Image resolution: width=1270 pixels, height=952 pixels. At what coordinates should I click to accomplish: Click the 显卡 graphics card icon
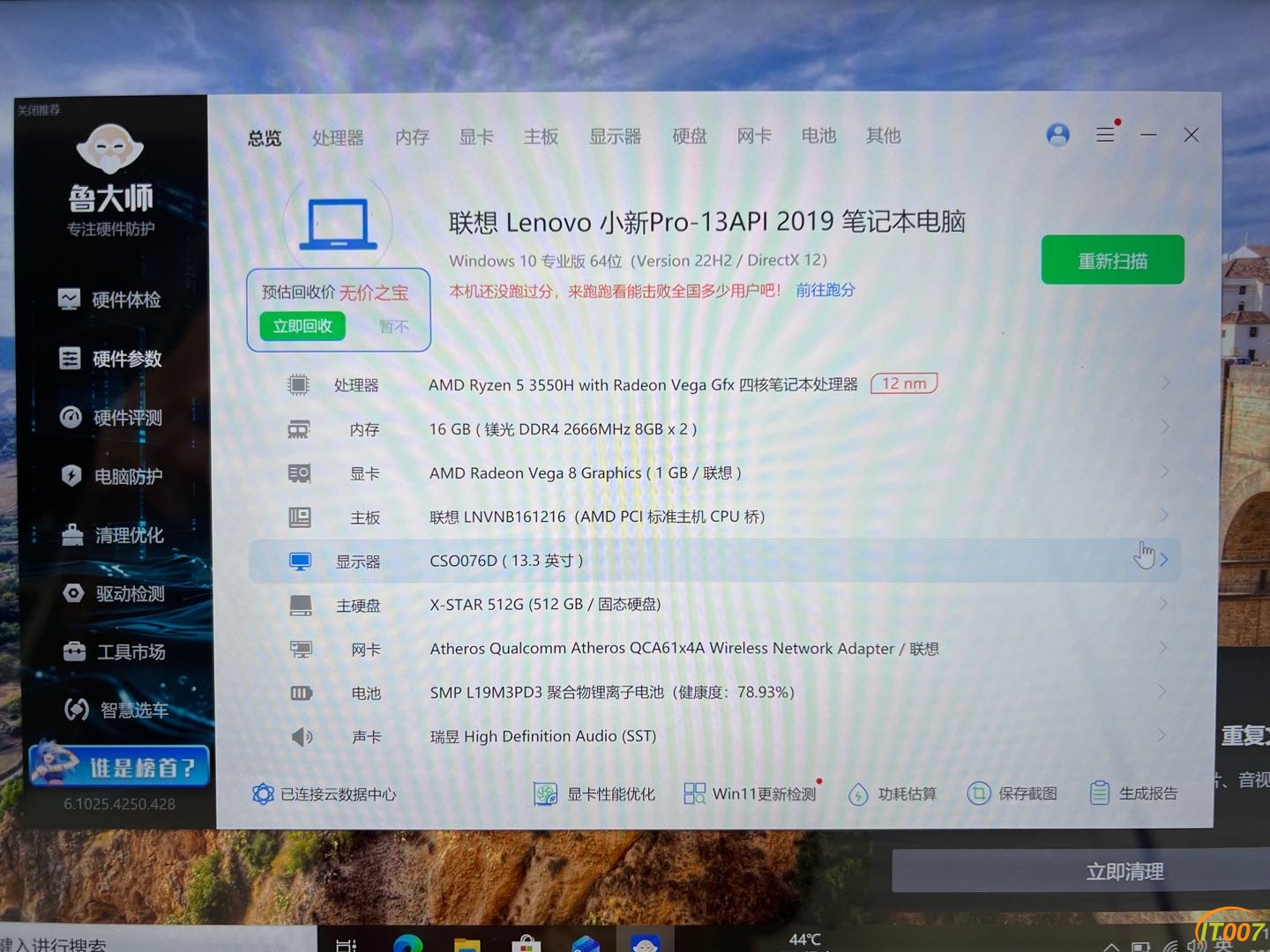click(x=299, y=473)
